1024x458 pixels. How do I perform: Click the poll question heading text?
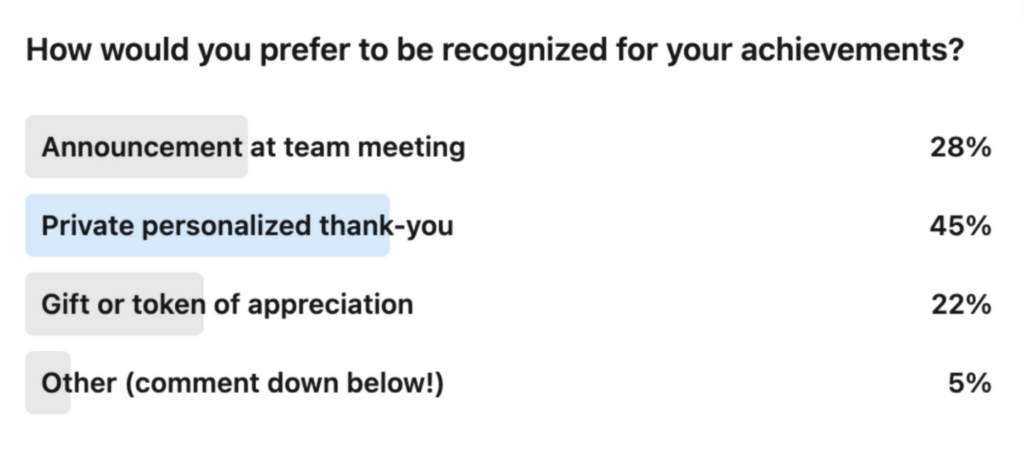point(493,51)
